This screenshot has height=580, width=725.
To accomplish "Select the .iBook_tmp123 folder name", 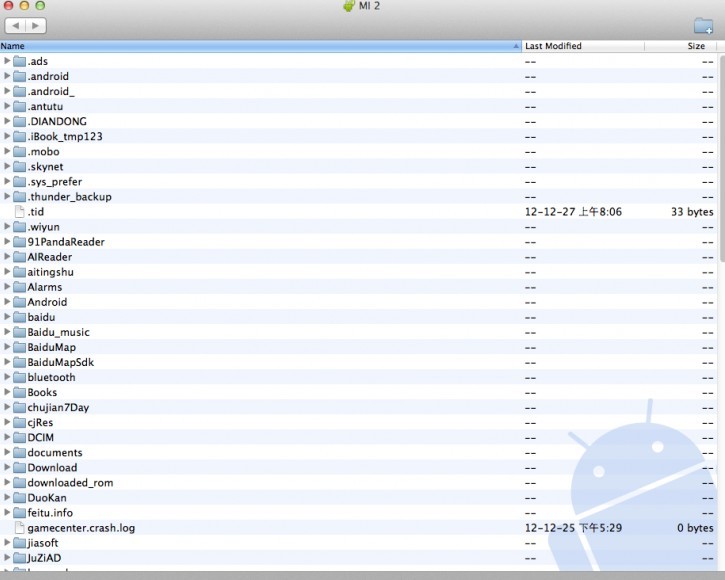I will tap(65, 136).
